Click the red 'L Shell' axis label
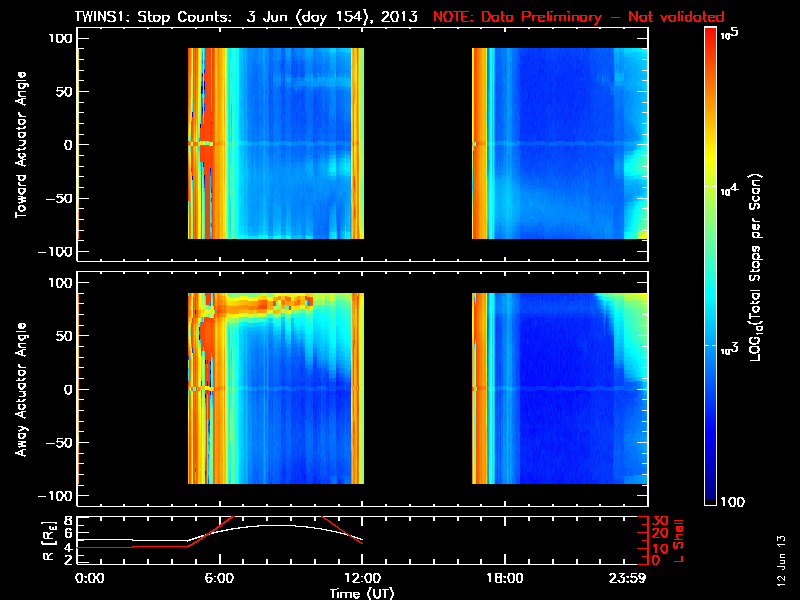This screenshot has width=800, height=600. coord(679,541)
